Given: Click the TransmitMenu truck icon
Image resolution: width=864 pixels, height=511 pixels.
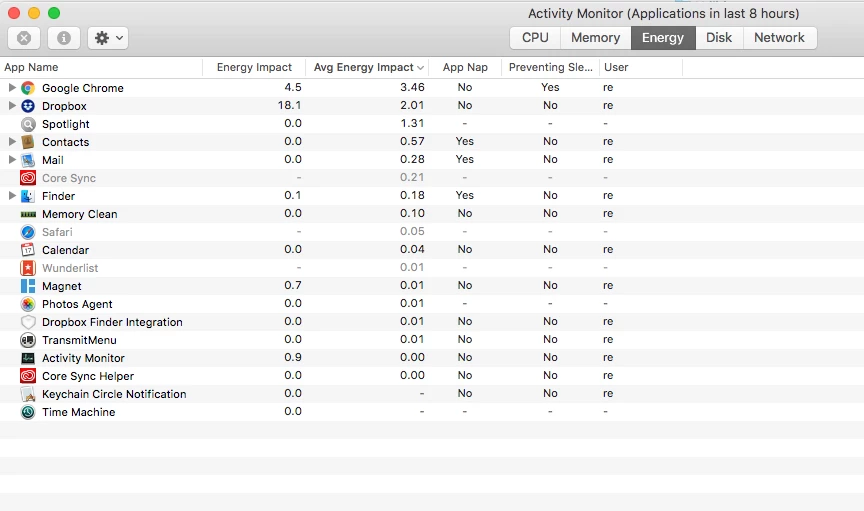Looking at the screenshot, I should pyautogui.click(x=28, y=340).
